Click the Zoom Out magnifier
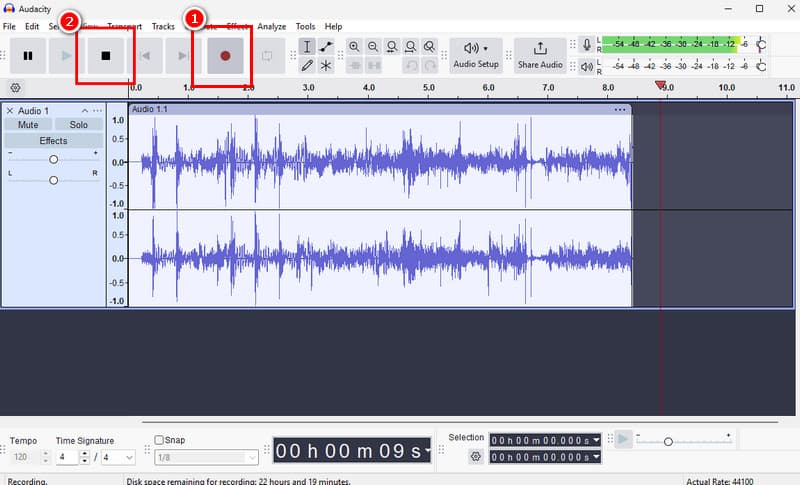 click(x=373, y=47)
